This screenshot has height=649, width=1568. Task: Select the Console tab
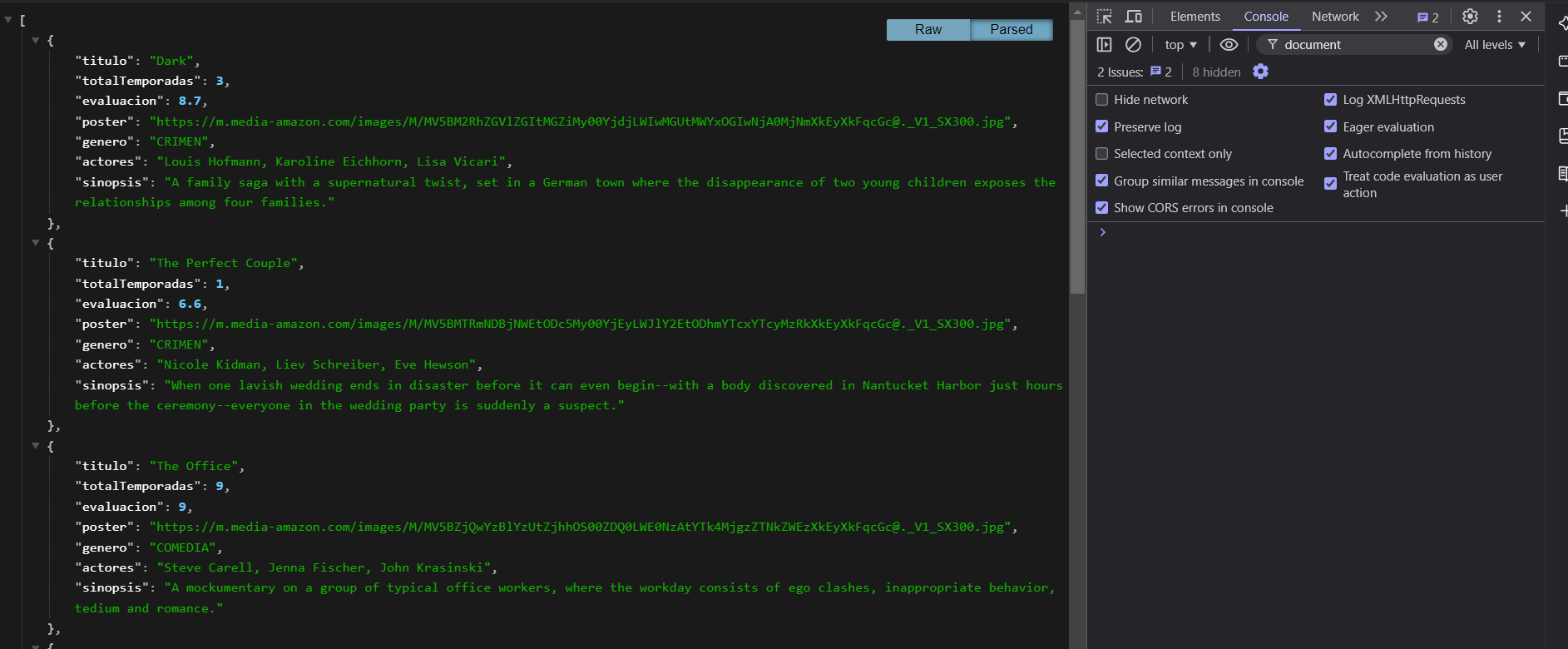point(1266,16)
